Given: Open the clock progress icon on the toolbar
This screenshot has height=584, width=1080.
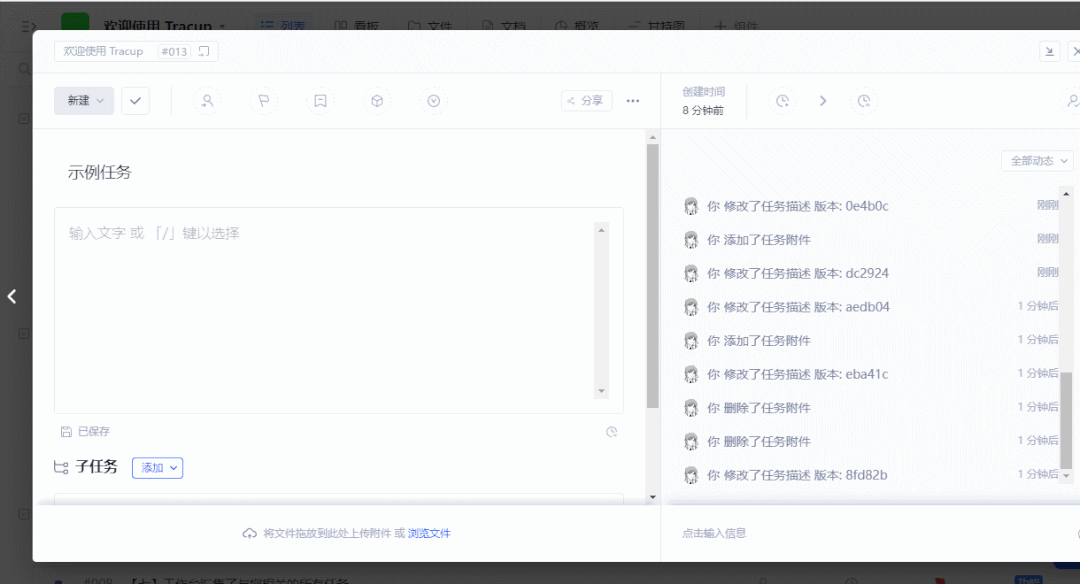Looking at the screenshot, I should point(433,100).
